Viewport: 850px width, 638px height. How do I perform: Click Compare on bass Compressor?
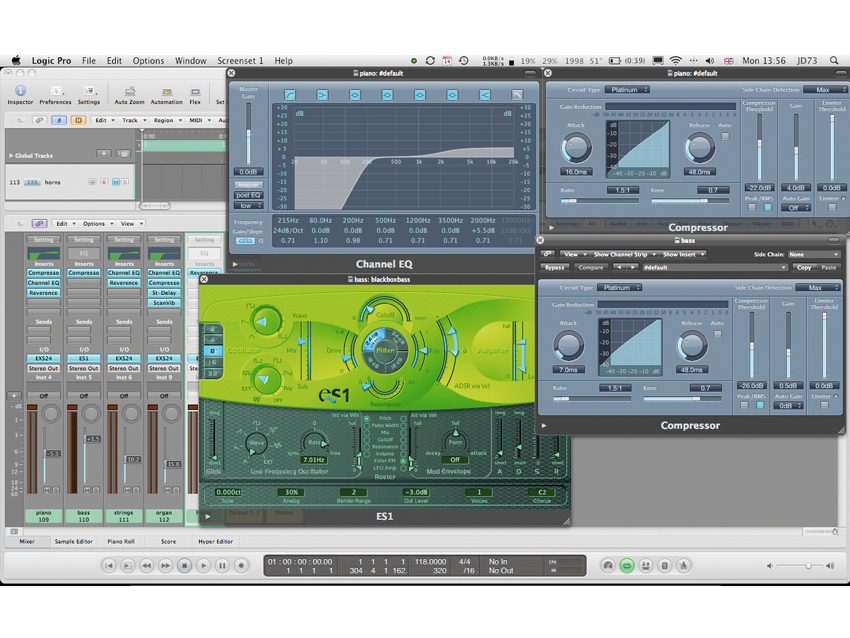point(590,267)
